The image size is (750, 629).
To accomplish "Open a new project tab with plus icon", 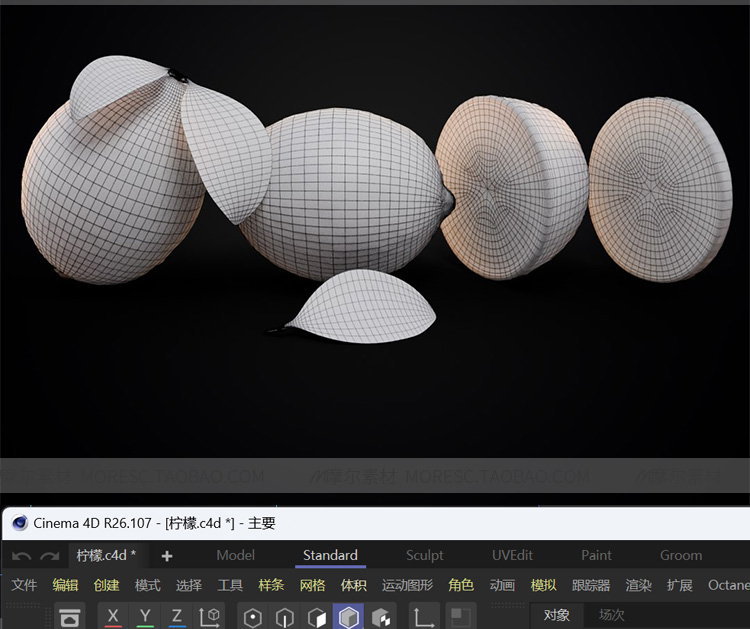I will 167,556.
